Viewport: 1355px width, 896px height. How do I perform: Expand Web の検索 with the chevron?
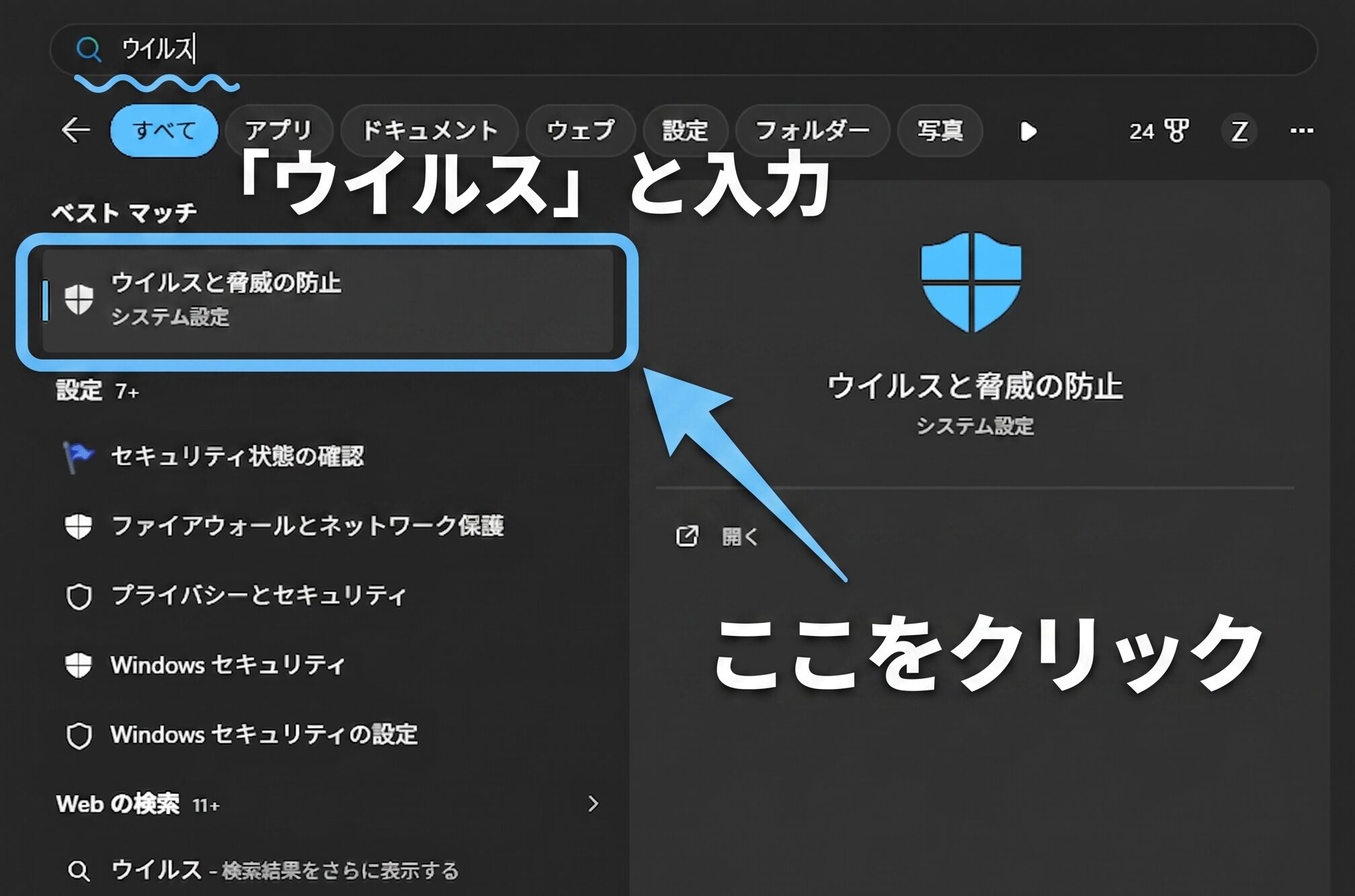[593, 804]
